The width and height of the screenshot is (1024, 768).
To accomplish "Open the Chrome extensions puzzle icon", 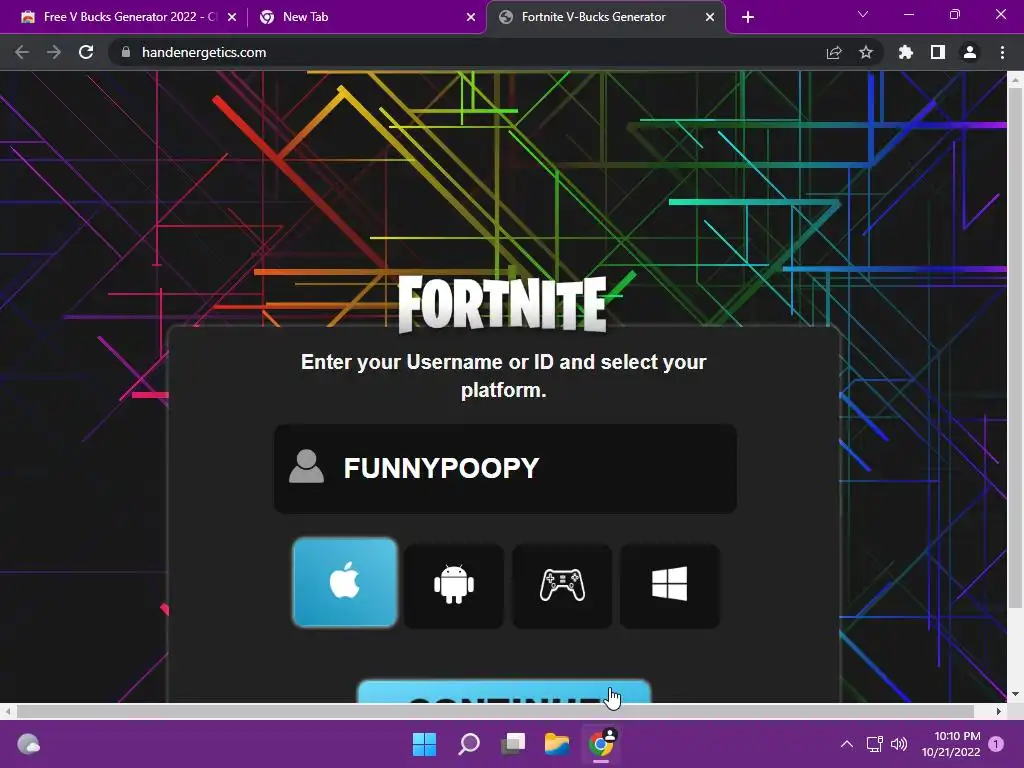I will click(x=905, y=52).
